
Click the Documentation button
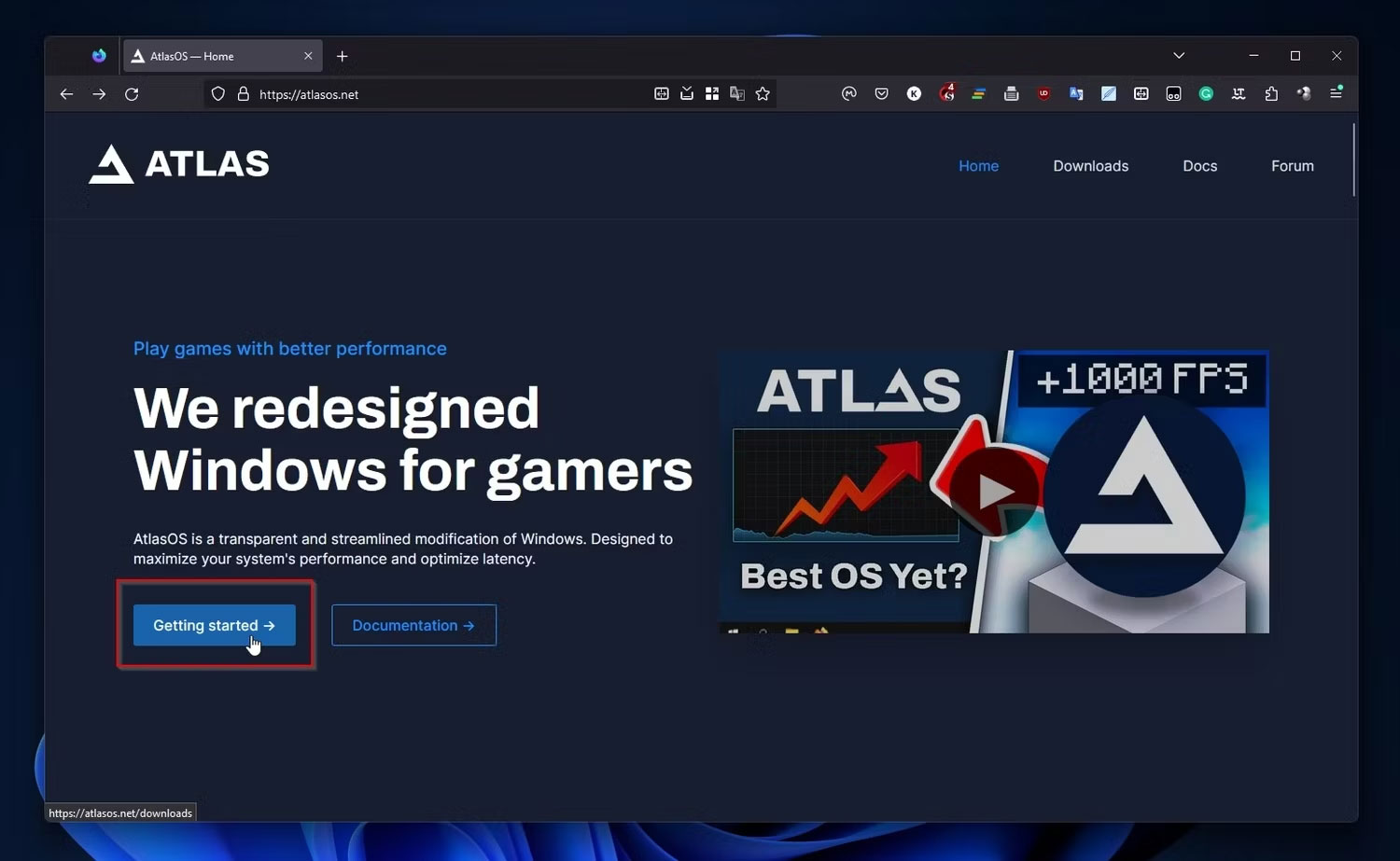(413, 625)
